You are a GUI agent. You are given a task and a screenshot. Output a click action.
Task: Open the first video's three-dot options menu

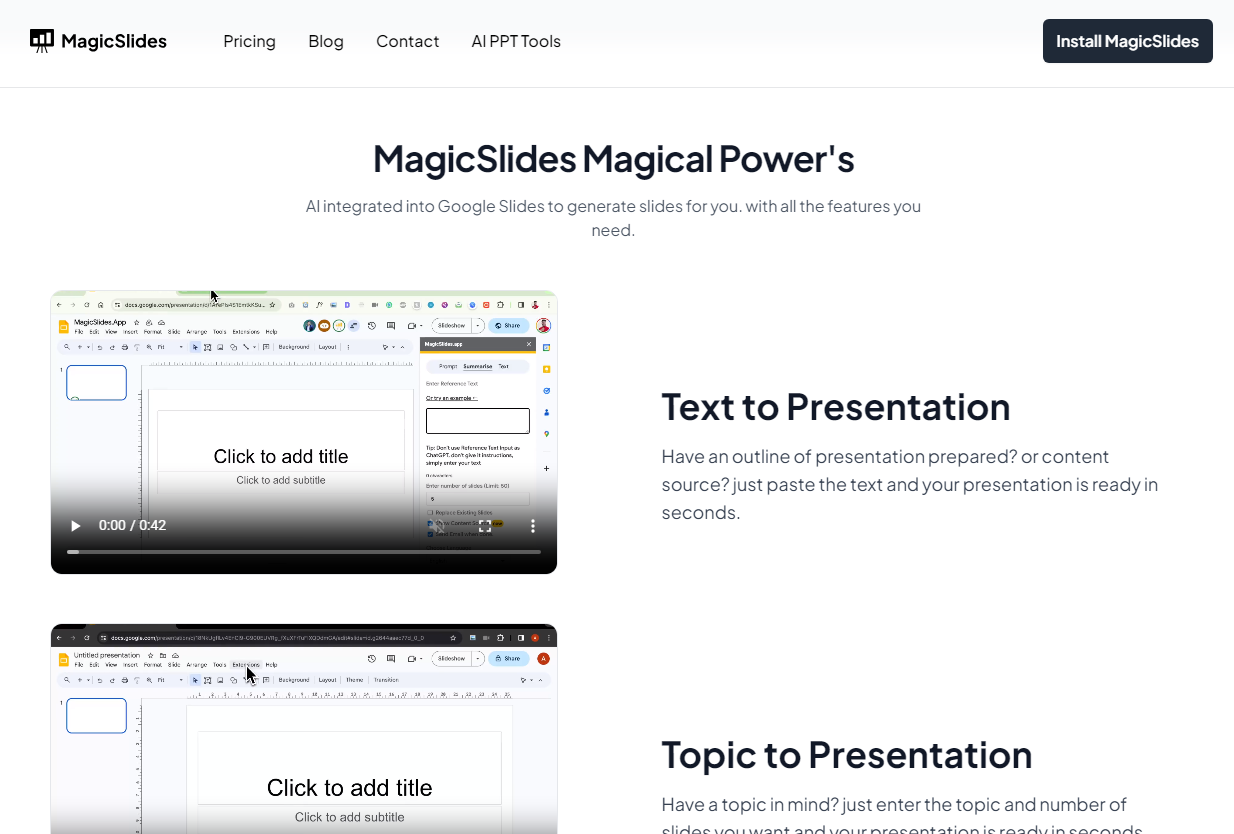click(533, 526)
